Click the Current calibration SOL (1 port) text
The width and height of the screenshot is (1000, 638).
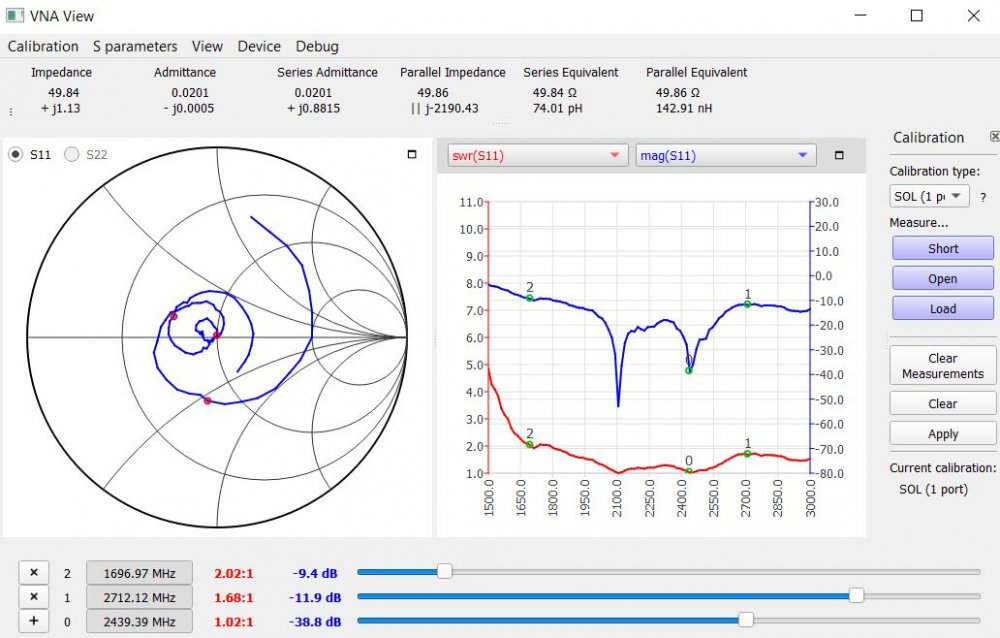pyautogui.click(x=934, y=489)
